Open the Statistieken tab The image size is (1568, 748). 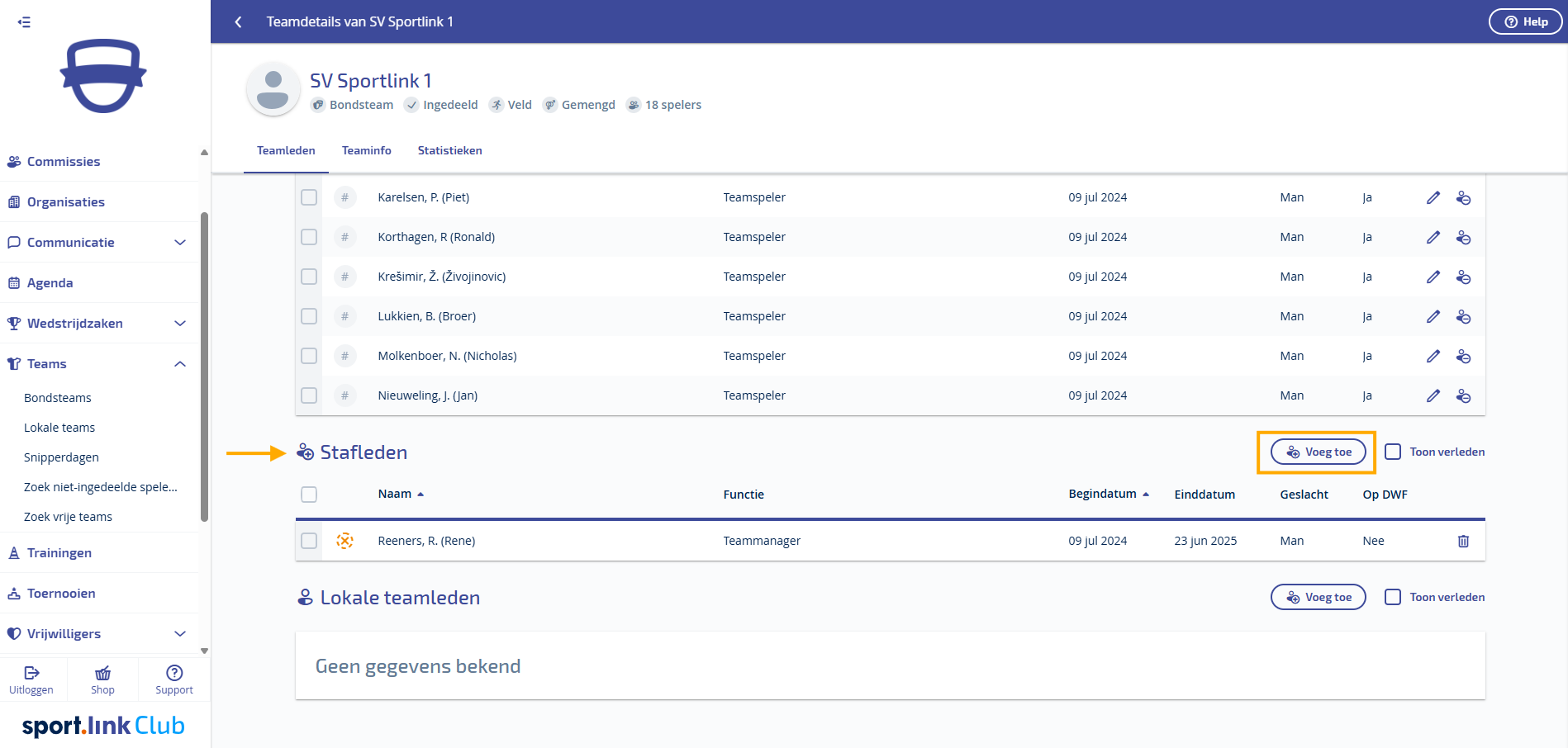pos(450,150)
